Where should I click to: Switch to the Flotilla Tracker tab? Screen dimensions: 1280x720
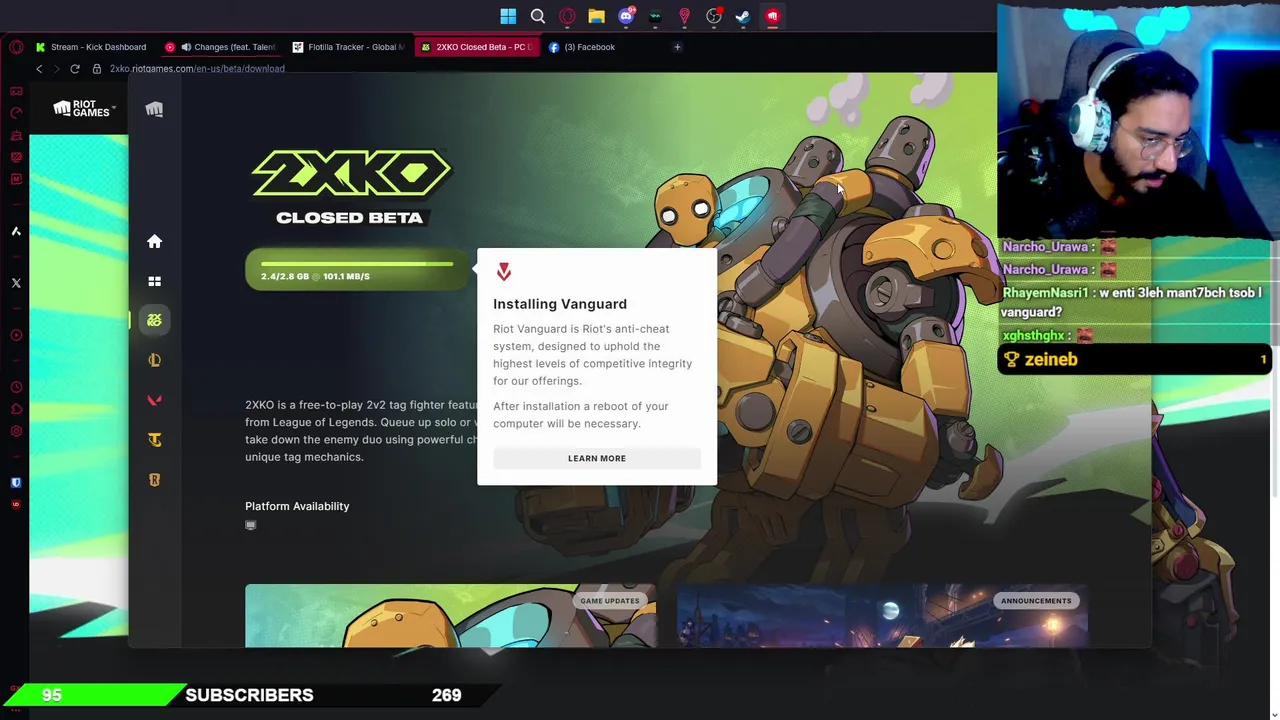(x=348, y=47)
